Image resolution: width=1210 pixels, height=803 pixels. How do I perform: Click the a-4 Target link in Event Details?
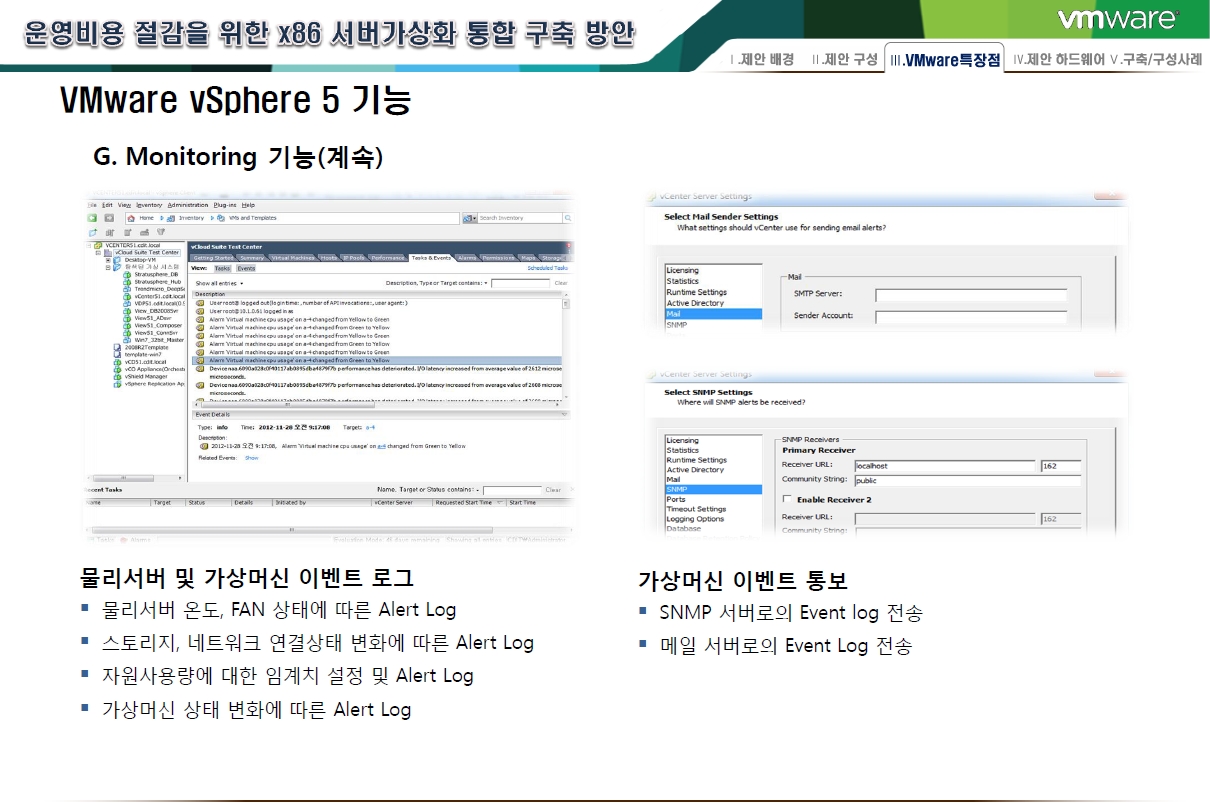370,426
